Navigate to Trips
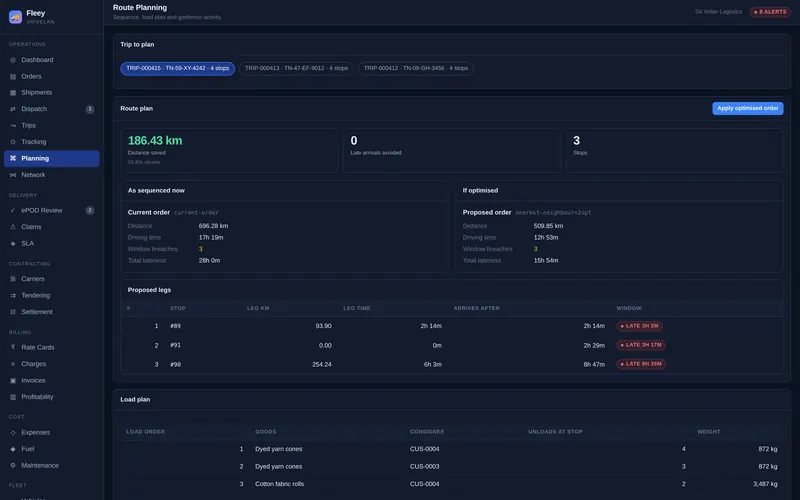The height and width of the screenshot is (500, 800). 52,126
